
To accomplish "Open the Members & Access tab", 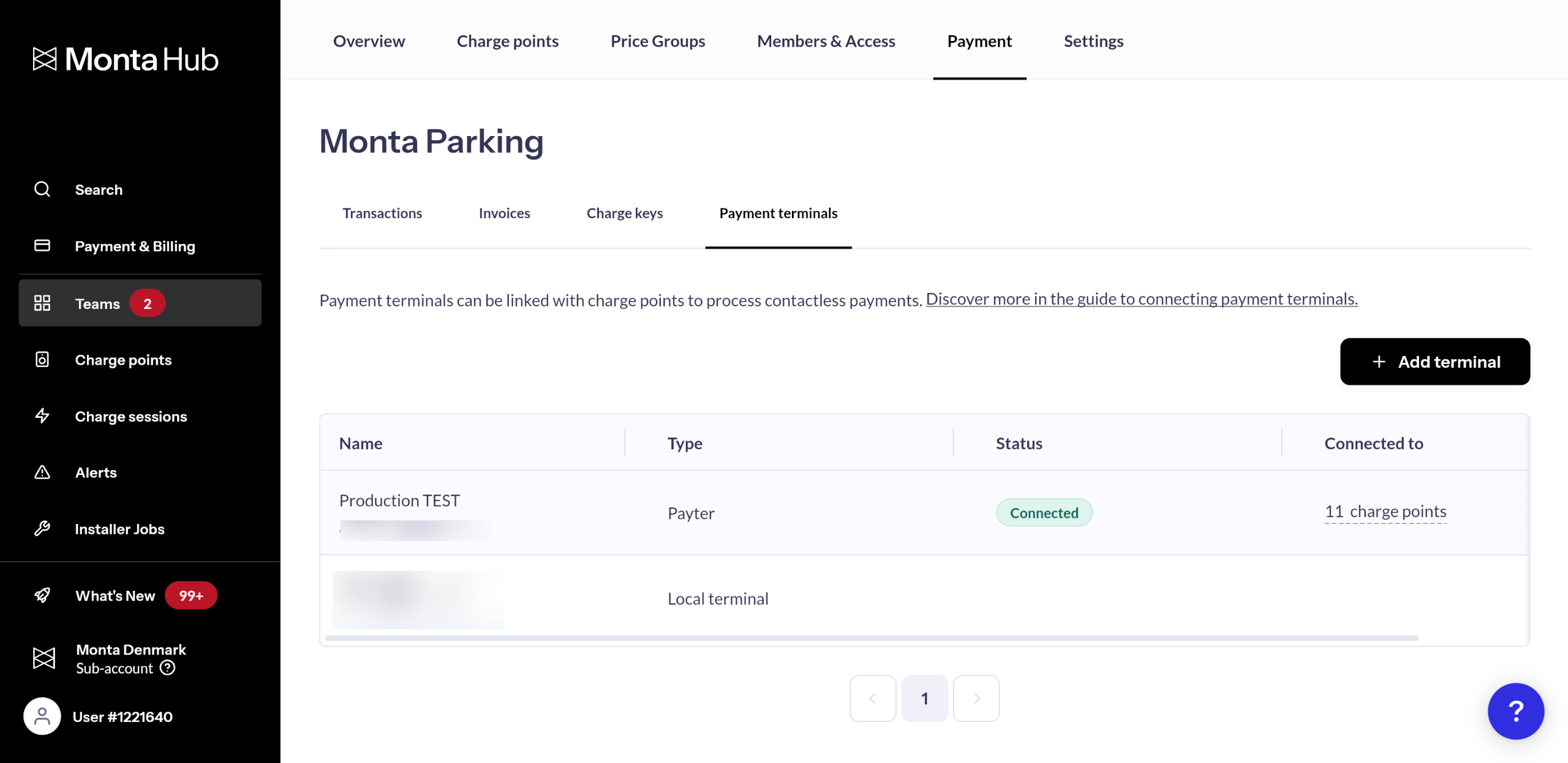I will pyautogui.click(x=826, y=41).
